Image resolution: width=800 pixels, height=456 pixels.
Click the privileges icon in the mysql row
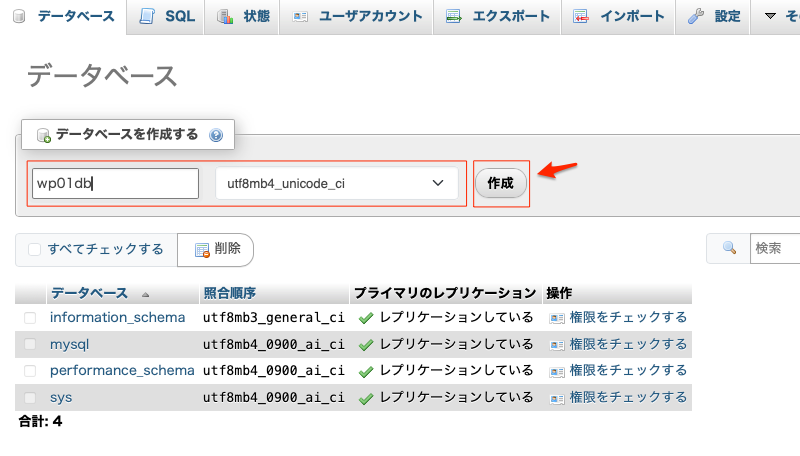(x=557, y=344)
